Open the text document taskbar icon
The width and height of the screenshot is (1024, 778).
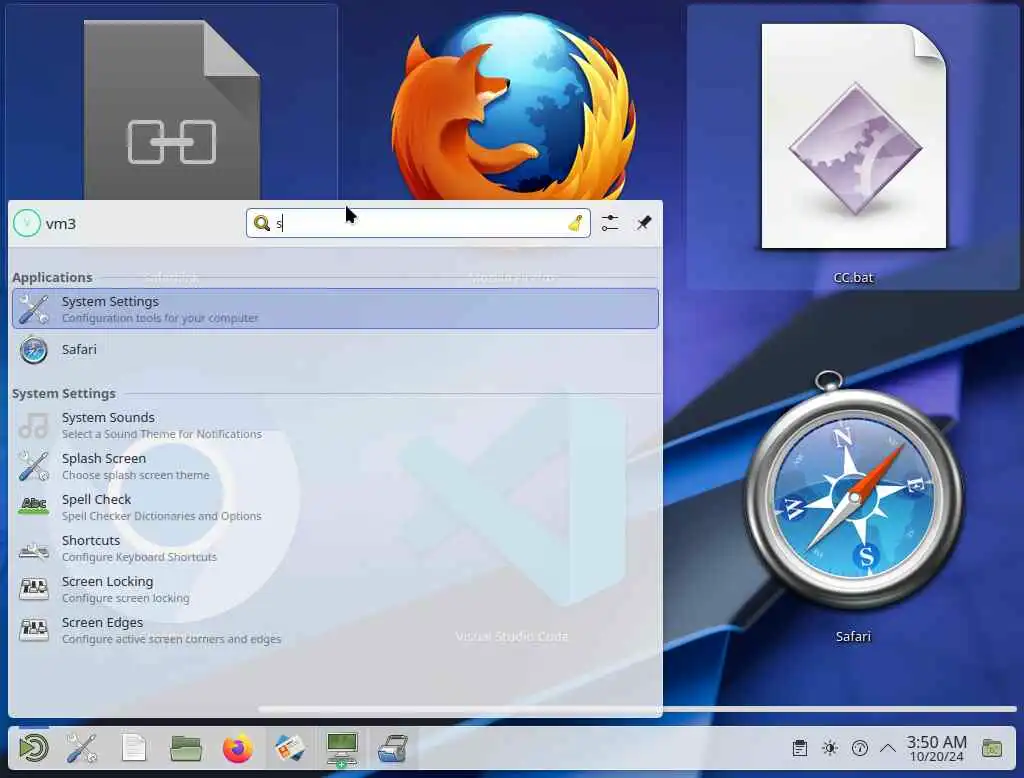(134, 749)
